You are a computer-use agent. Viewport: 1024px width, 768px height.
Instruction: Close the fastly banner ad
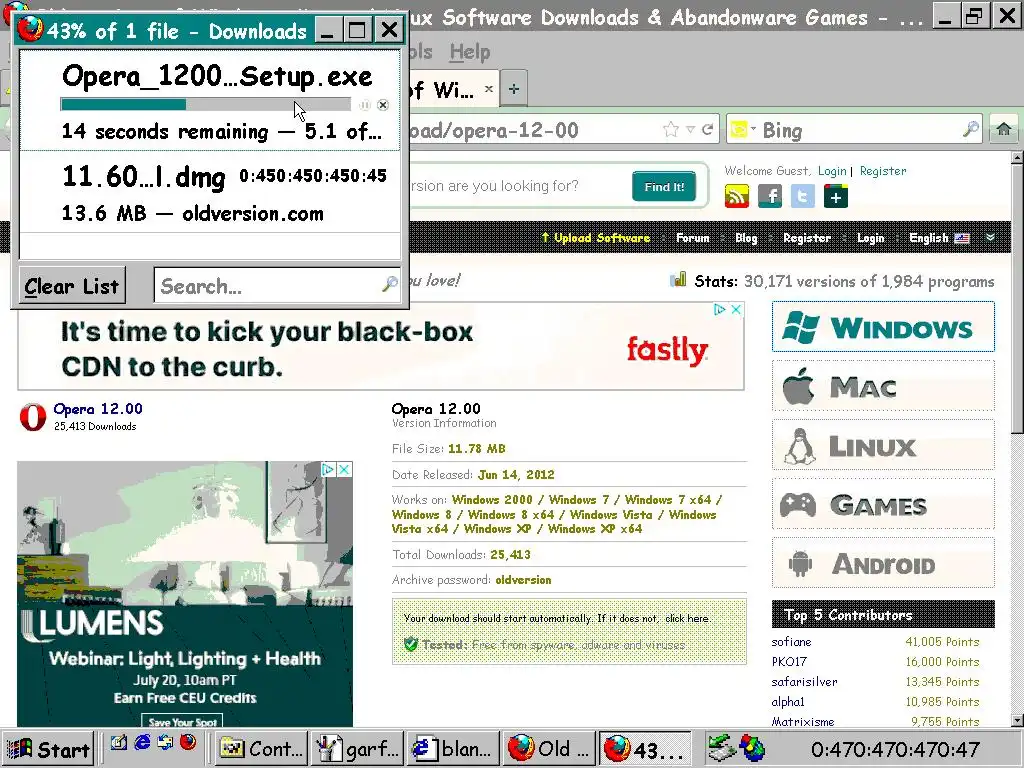[736, 310]
